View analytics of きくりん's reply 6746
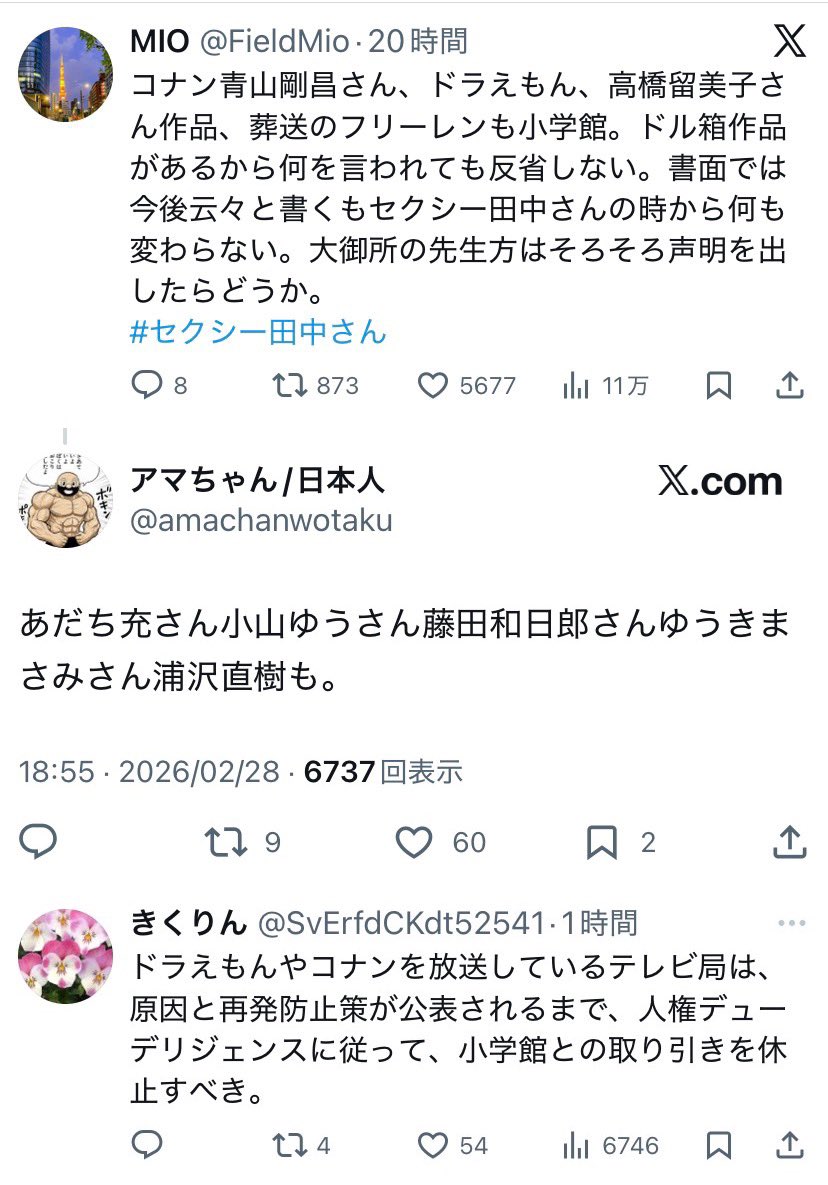The image size is (828, 1185). (x=576, y=1146)
